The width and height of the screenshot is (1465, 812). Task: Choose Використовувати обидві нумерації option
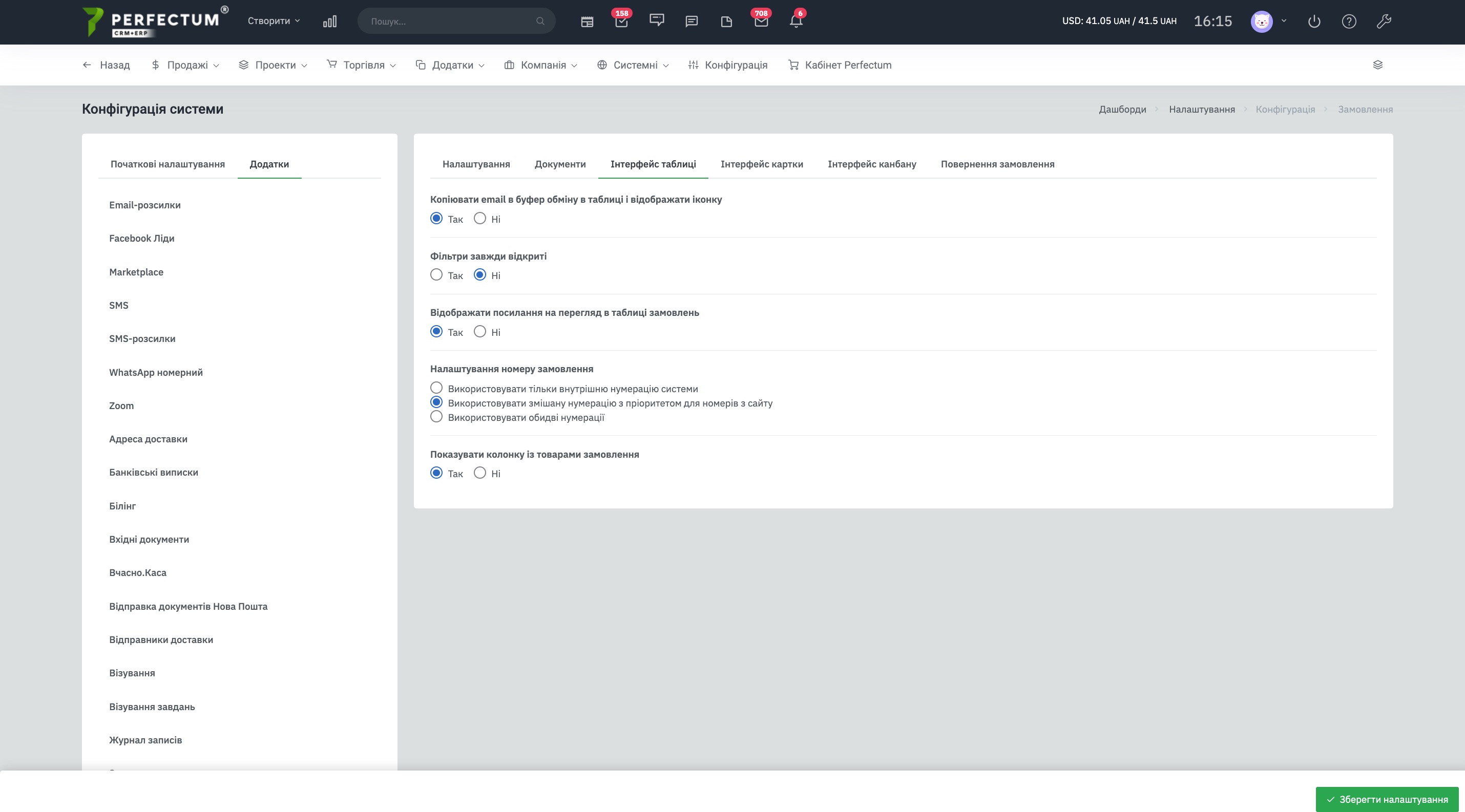point(436,417)
